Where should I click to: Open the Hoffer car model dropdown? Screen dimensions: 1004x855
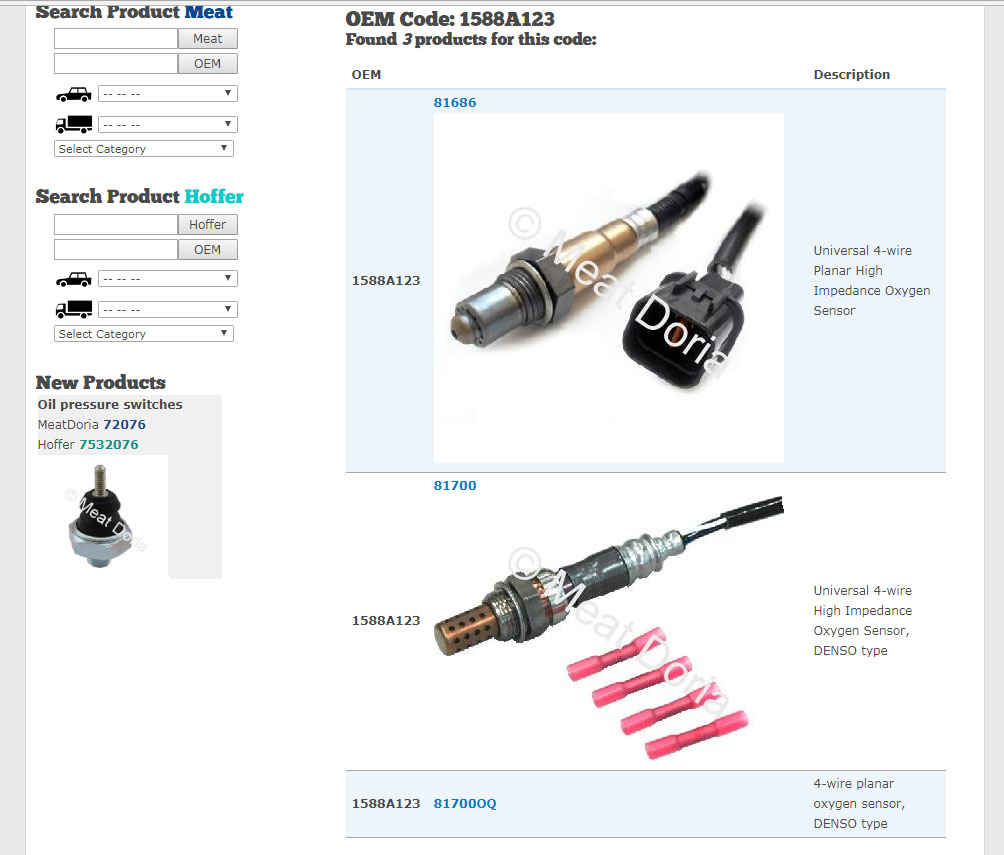pos(168,279)
